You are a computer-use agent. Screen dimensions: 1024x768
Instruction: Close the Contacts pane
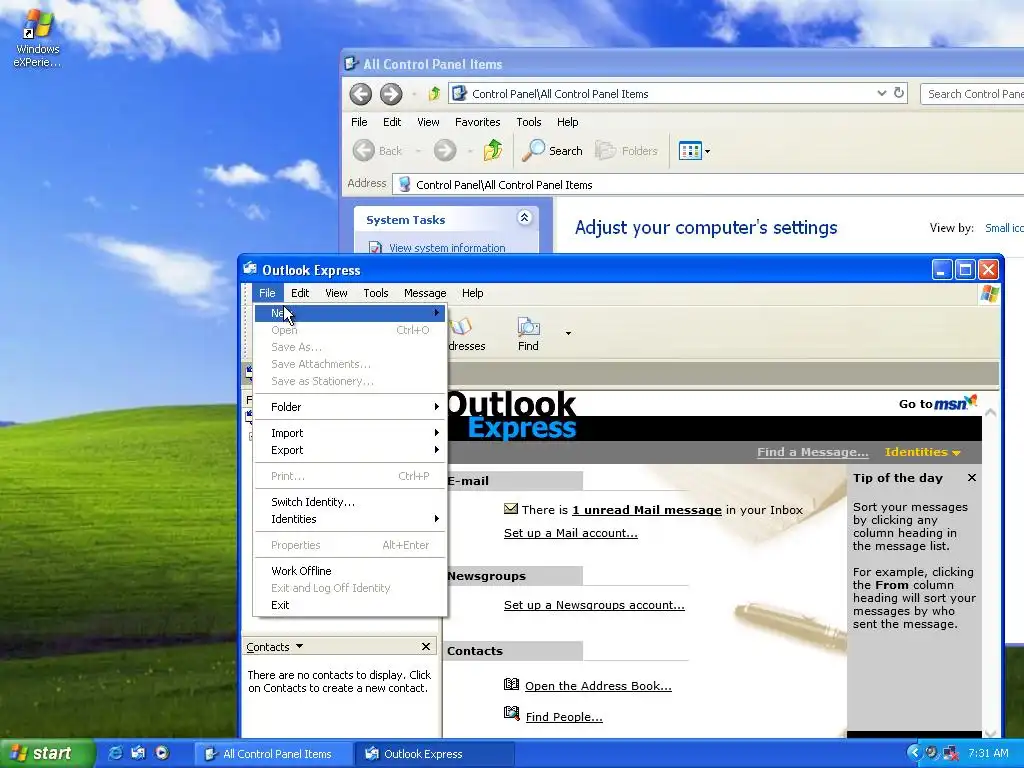pyautogui.click(x=426, y=647)
